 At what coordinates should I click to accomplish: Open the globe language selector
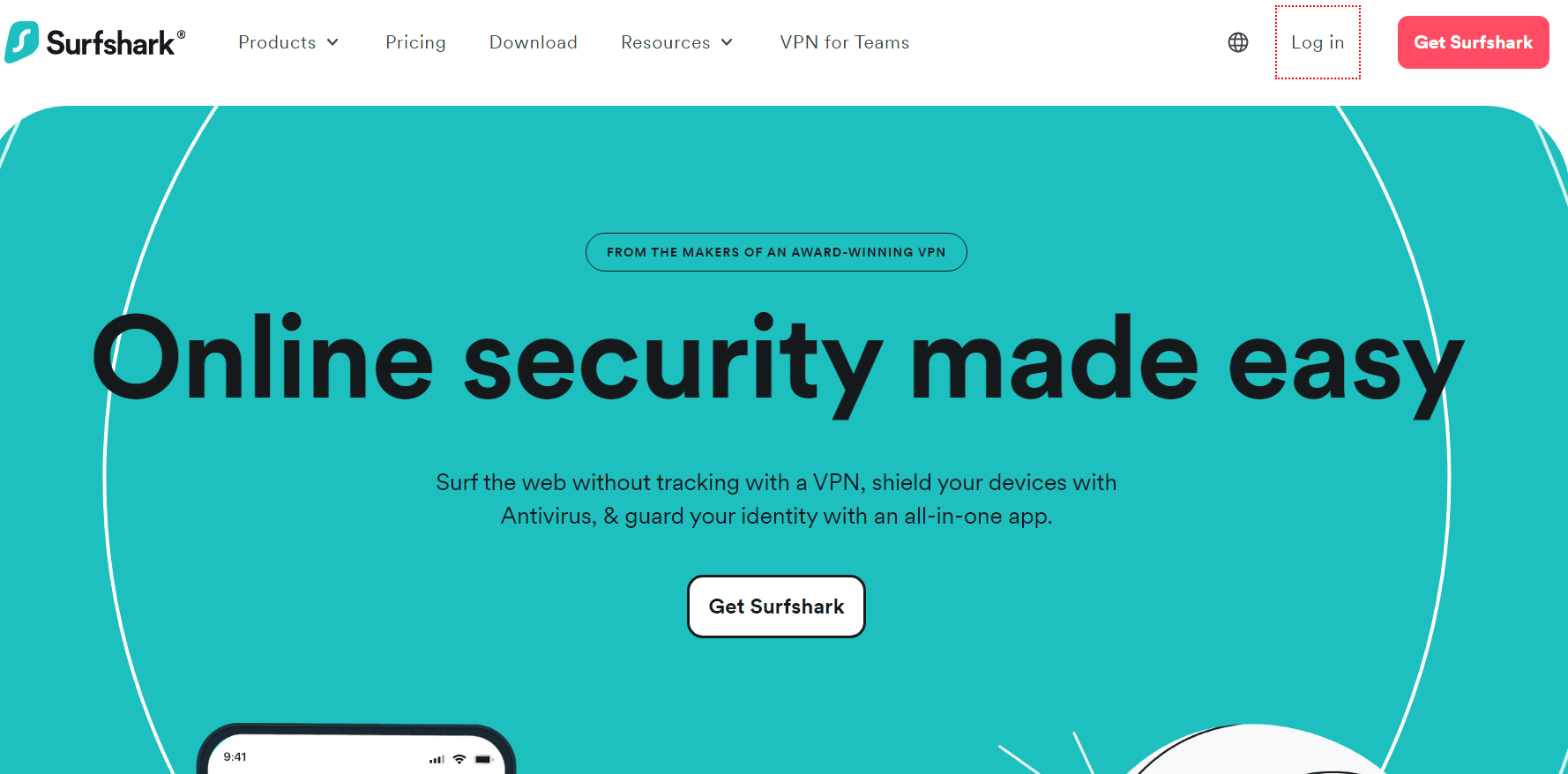1238,42
